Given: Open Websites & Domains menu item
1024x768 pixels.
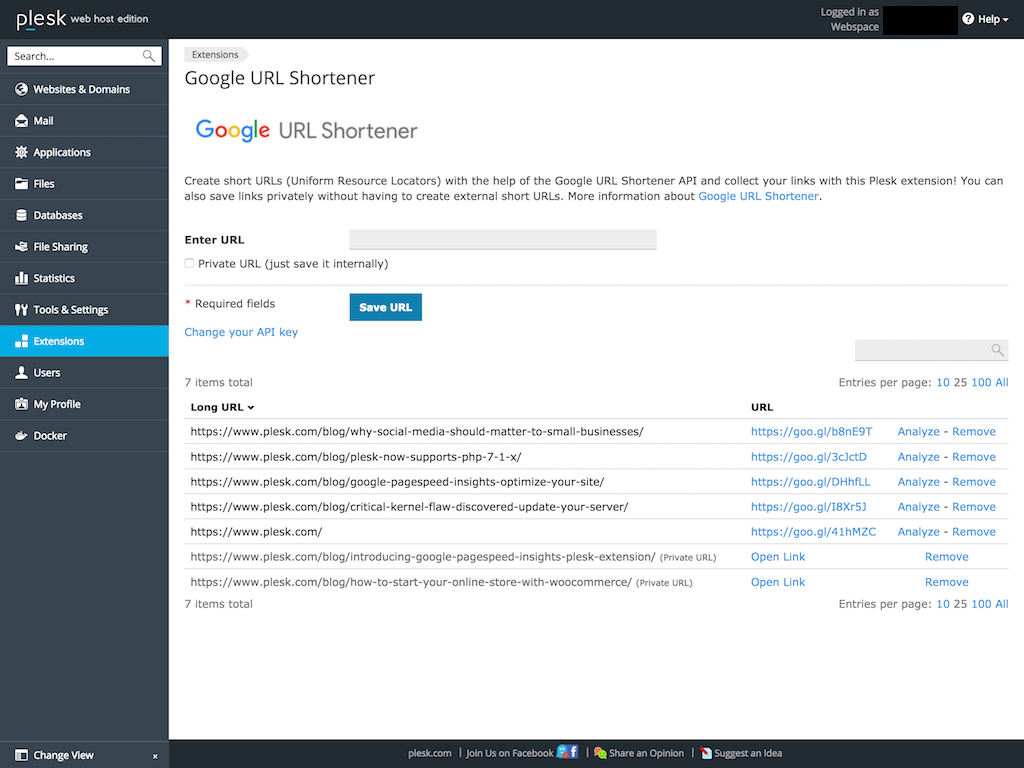Looking at the screenshot, I should point(84,89).
